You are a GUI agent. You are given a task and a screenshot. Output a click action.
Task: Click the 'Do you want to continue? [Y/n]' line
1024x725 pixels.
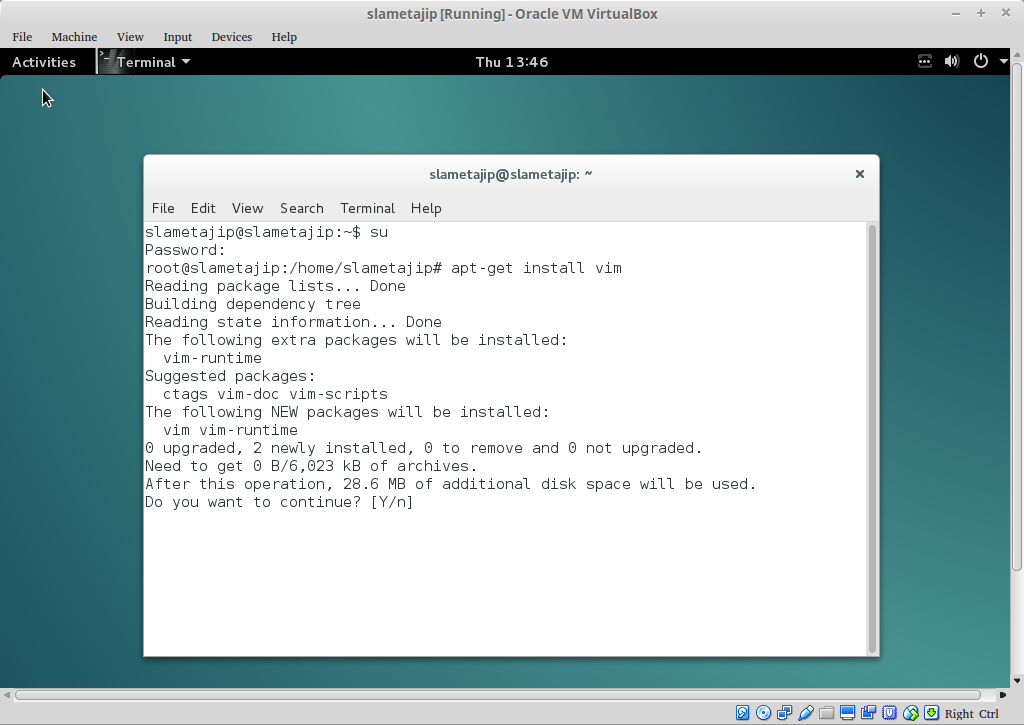pyautogui.click(x=279, y=502)
